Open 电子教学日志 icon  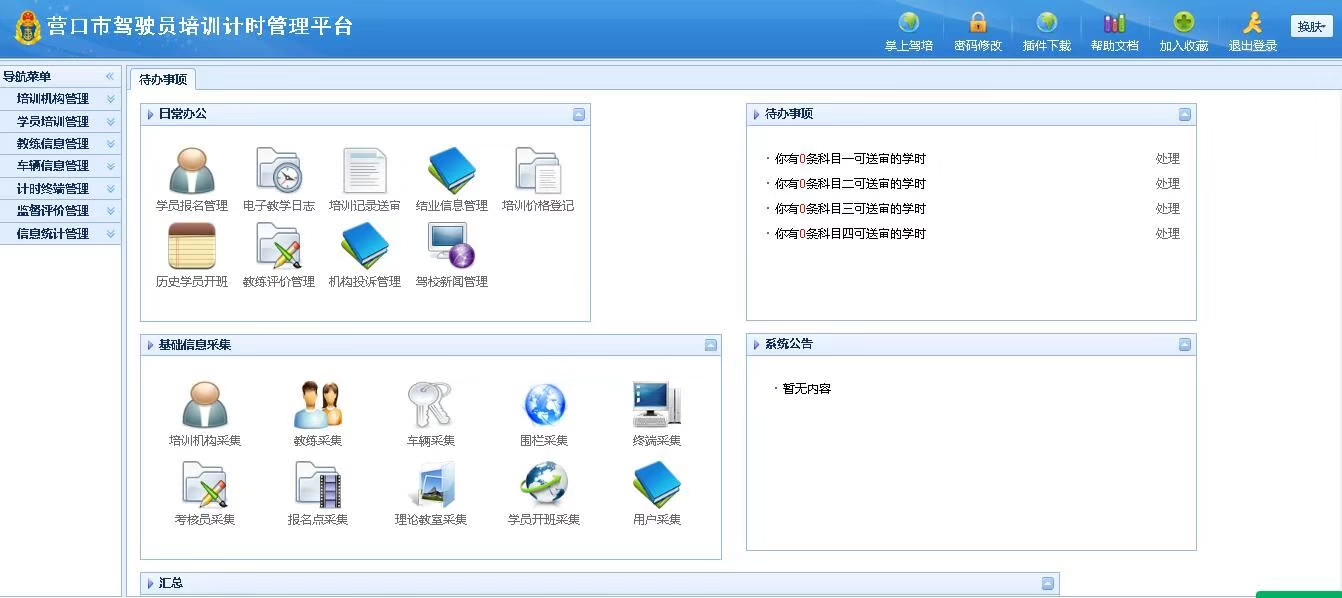pos(279,171)
